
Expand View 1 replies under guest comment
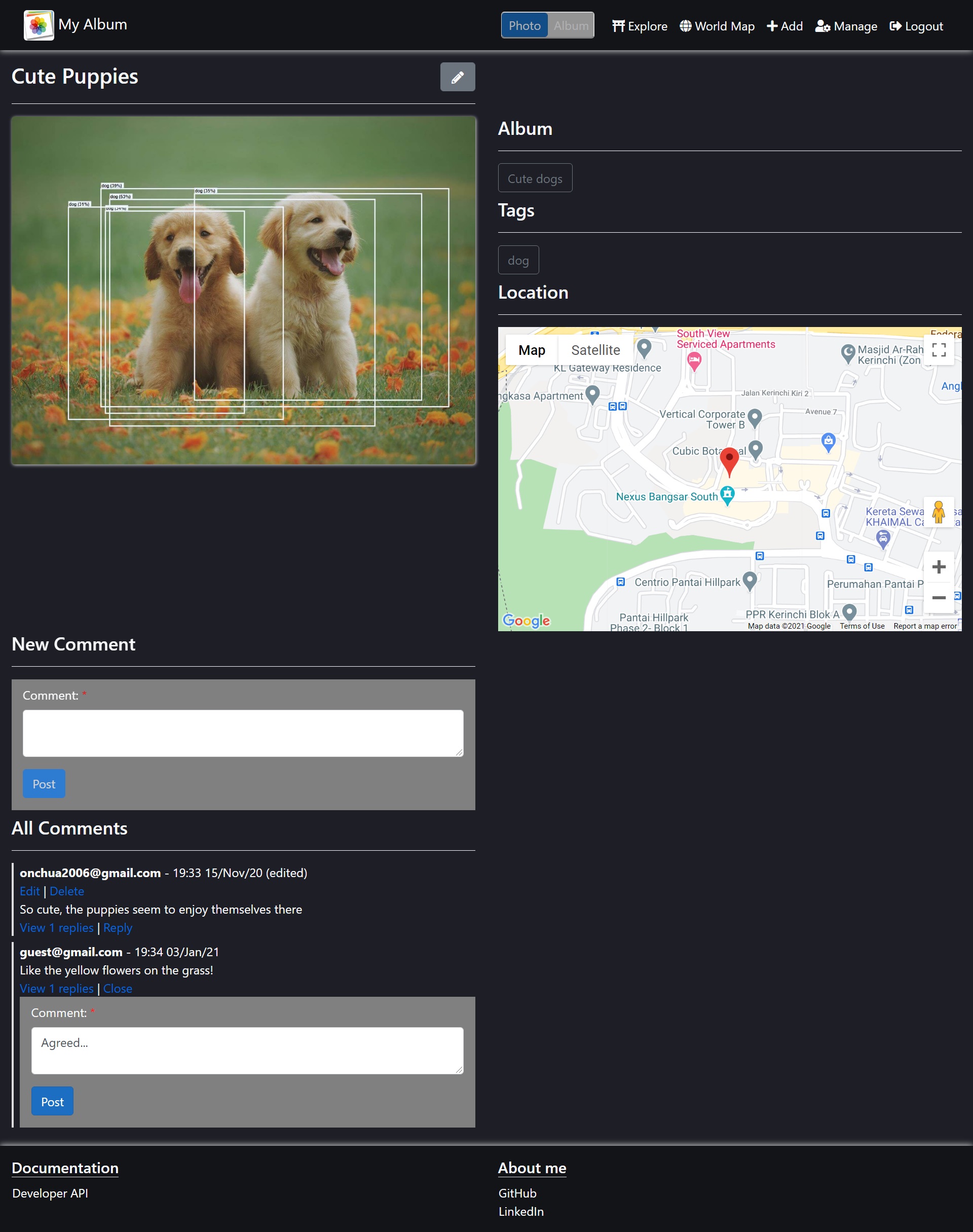(x=56, y=989)
